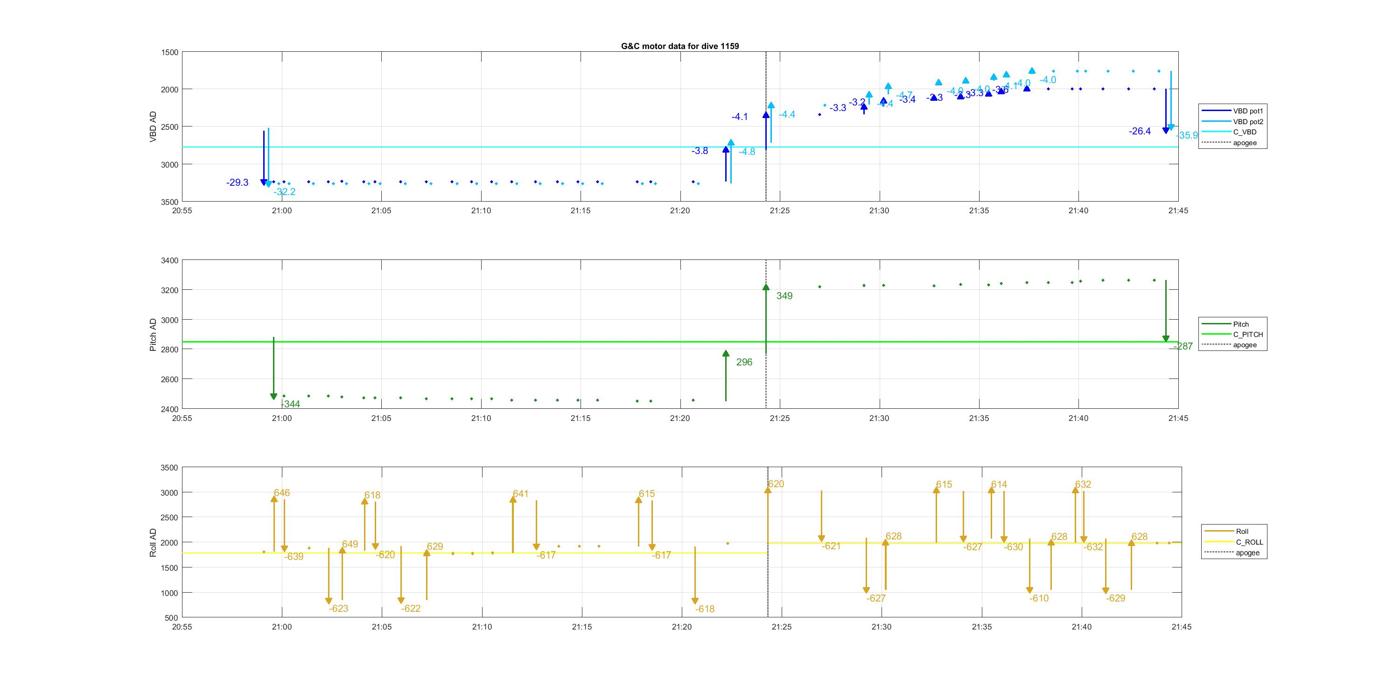Image resolution: width=1400 pixels, height=693 pixels.
Task: Click the green pitch arrowhead at 349
Action: [766, 288]
